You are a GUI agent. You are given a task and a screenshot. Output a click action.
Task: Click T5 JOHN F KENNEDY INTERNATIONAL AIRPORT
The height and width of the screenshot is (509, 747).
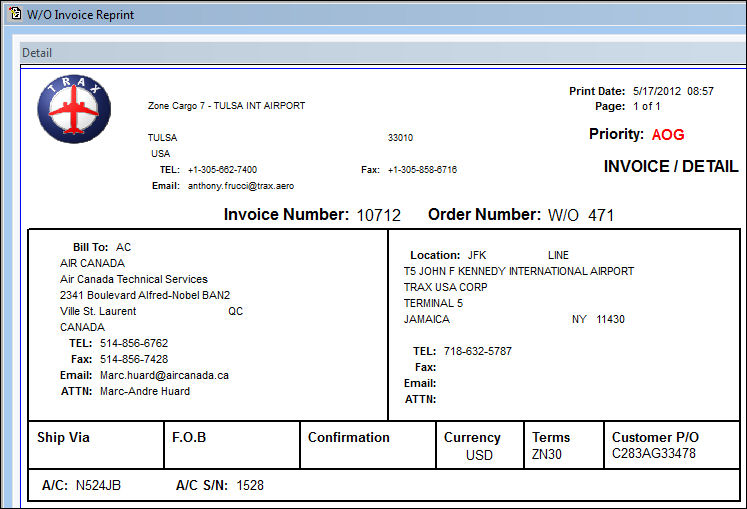[519, 271]
